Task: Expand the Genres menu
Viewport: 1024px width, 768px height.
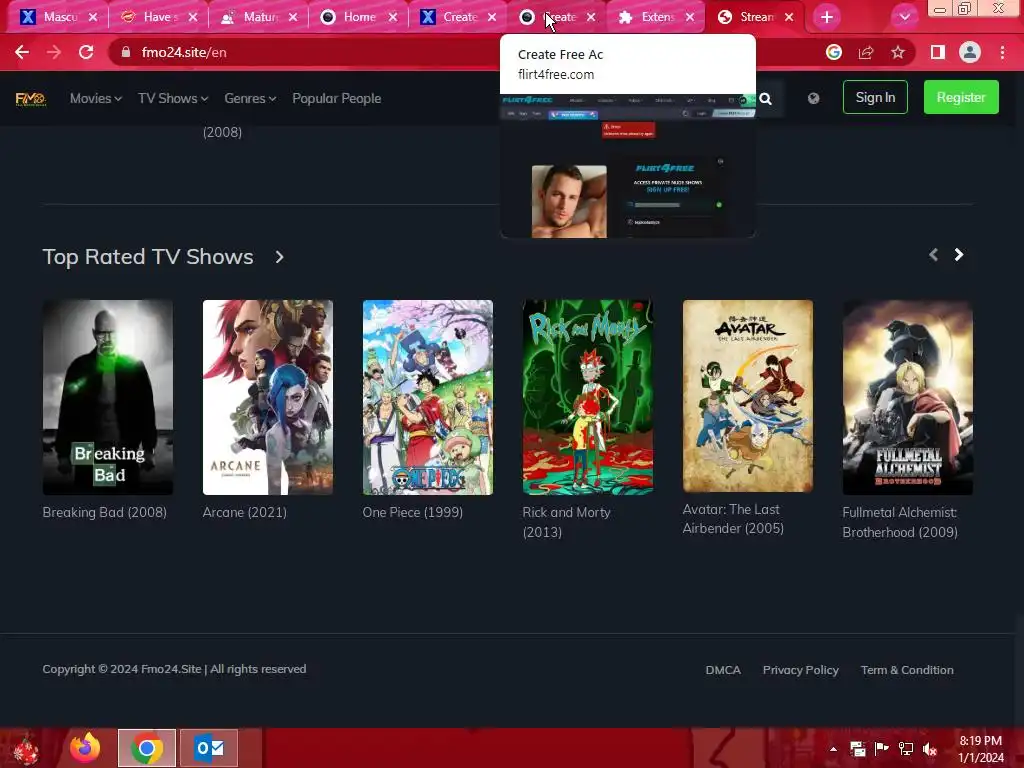Action: 250,99
